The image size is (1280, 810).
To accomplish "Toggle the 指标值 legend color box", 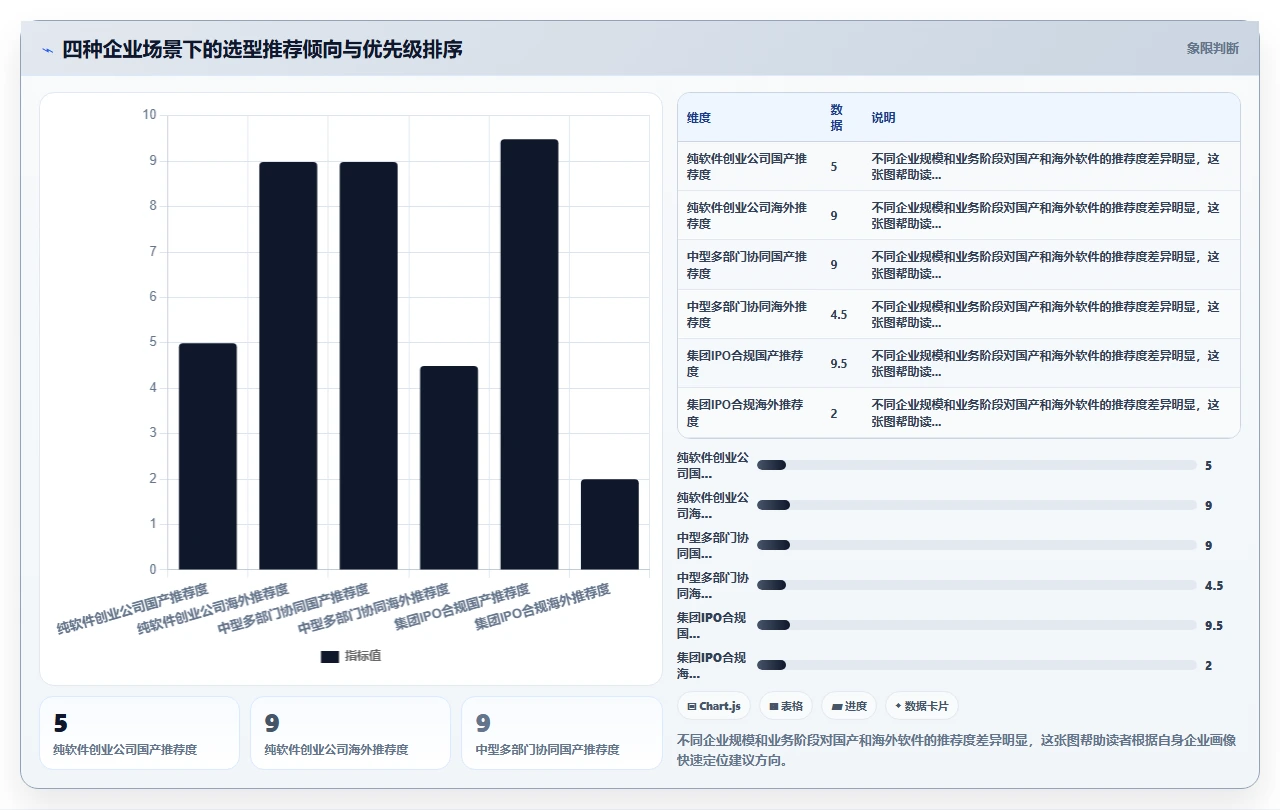I will [x=330, y=657].
